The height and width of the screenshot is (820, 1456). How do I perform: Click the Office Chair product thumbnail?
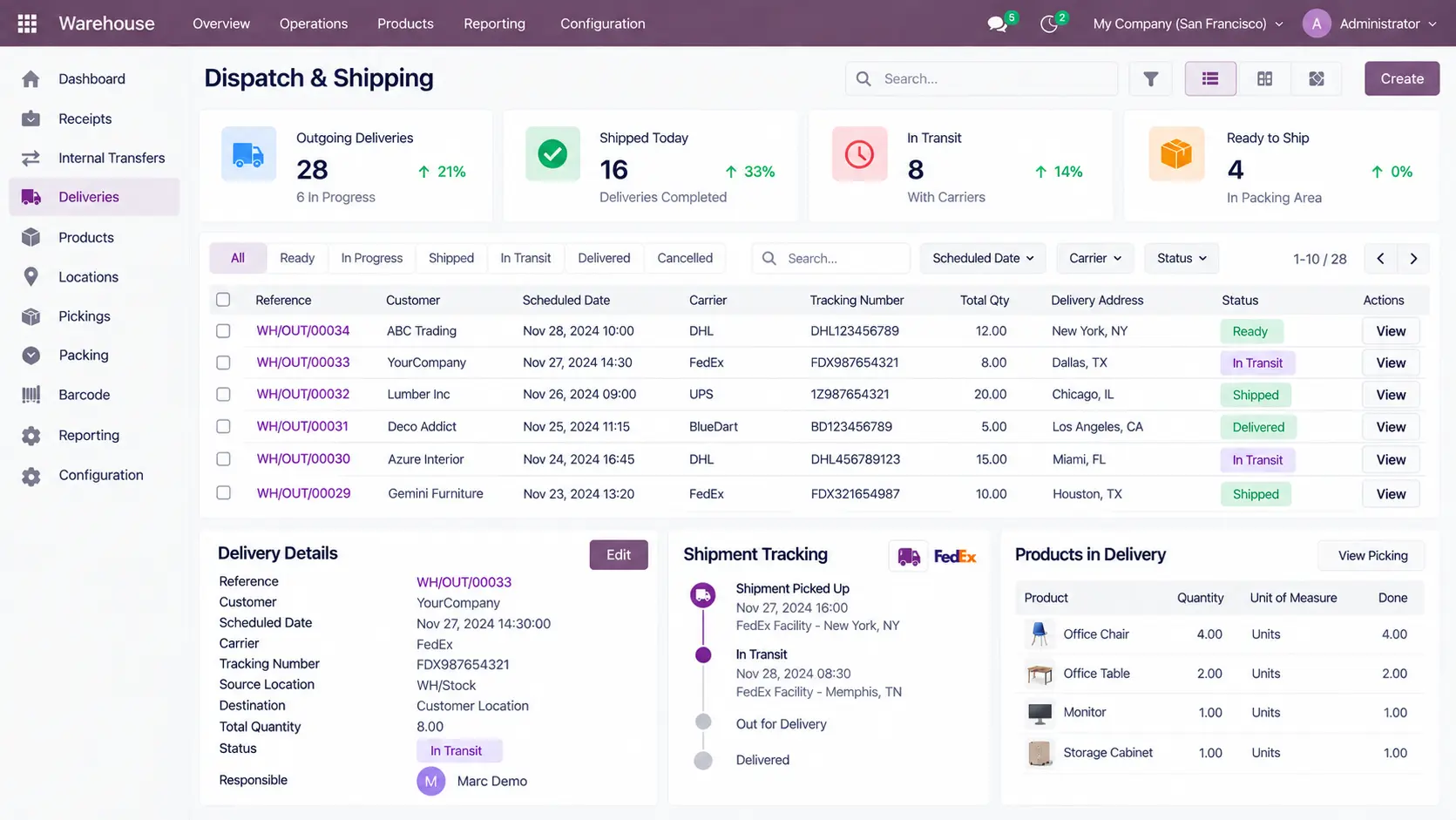[1040, 634]
